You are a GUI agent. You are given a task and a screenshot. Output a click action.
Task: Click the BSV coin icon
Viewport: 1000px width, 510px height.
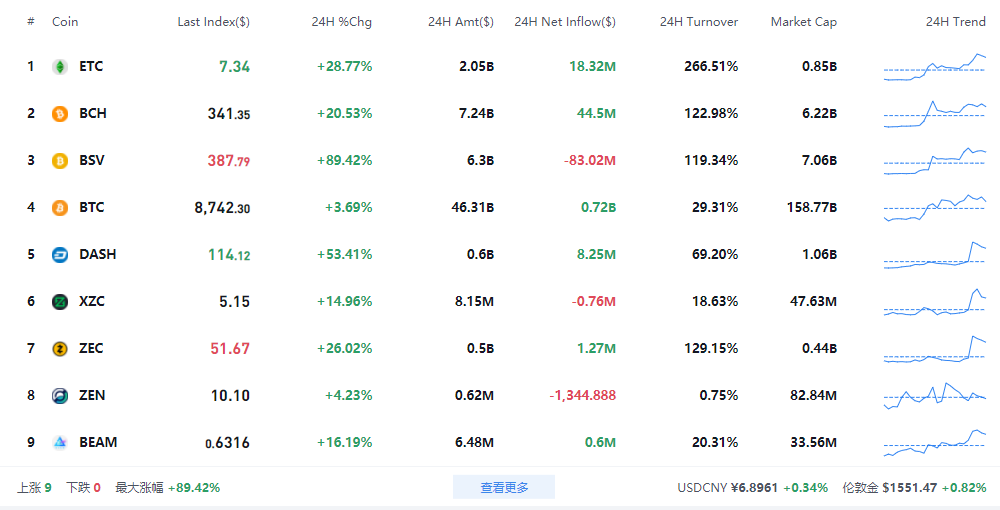pos(60,161)
